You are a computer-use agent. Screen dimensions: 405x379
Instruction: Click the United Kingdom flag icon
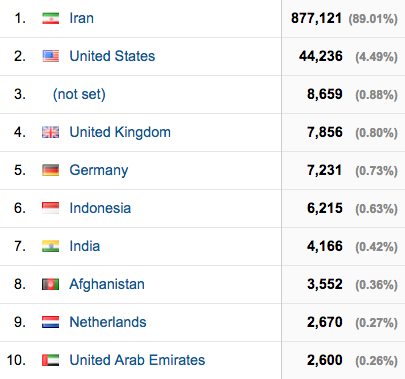[x=51, y=132]
